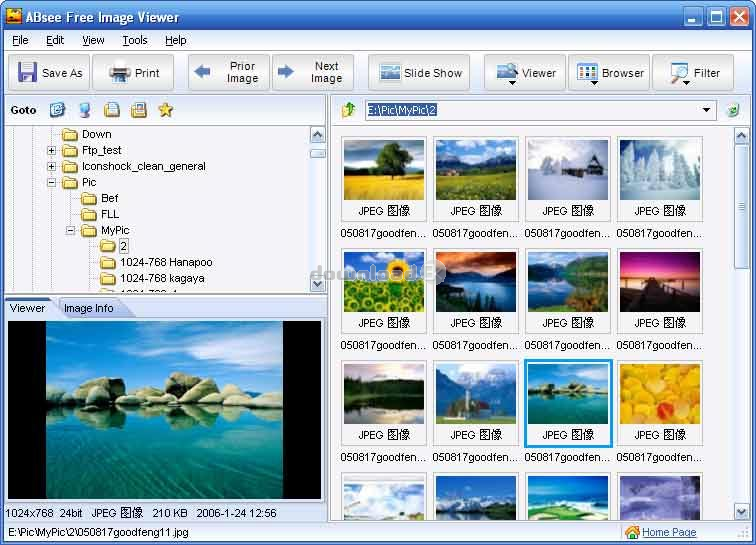The height and width of the screenshot is (545, 756).
Task: Click the house icon beside Home Page
Action: coord(632,532)
